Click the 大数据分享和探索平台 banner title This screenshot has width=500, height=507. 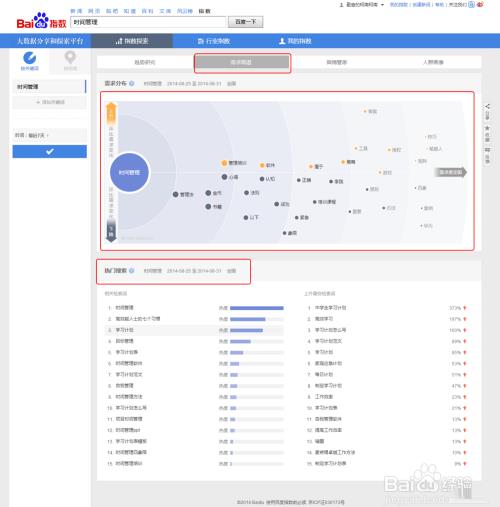pos(50,41)
